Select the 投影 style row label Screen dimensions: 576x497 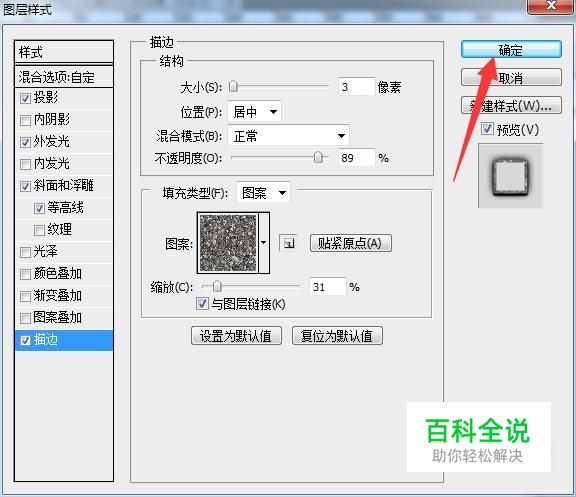point(46,97)
